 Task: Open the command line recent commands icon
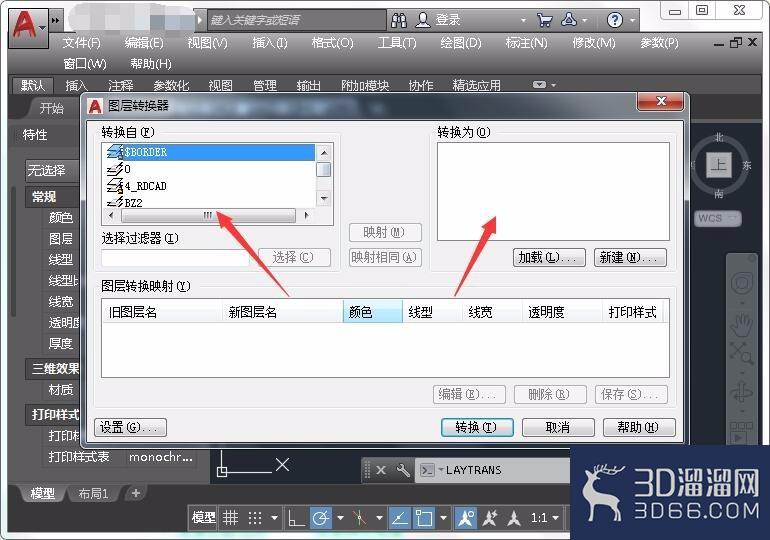428,470
